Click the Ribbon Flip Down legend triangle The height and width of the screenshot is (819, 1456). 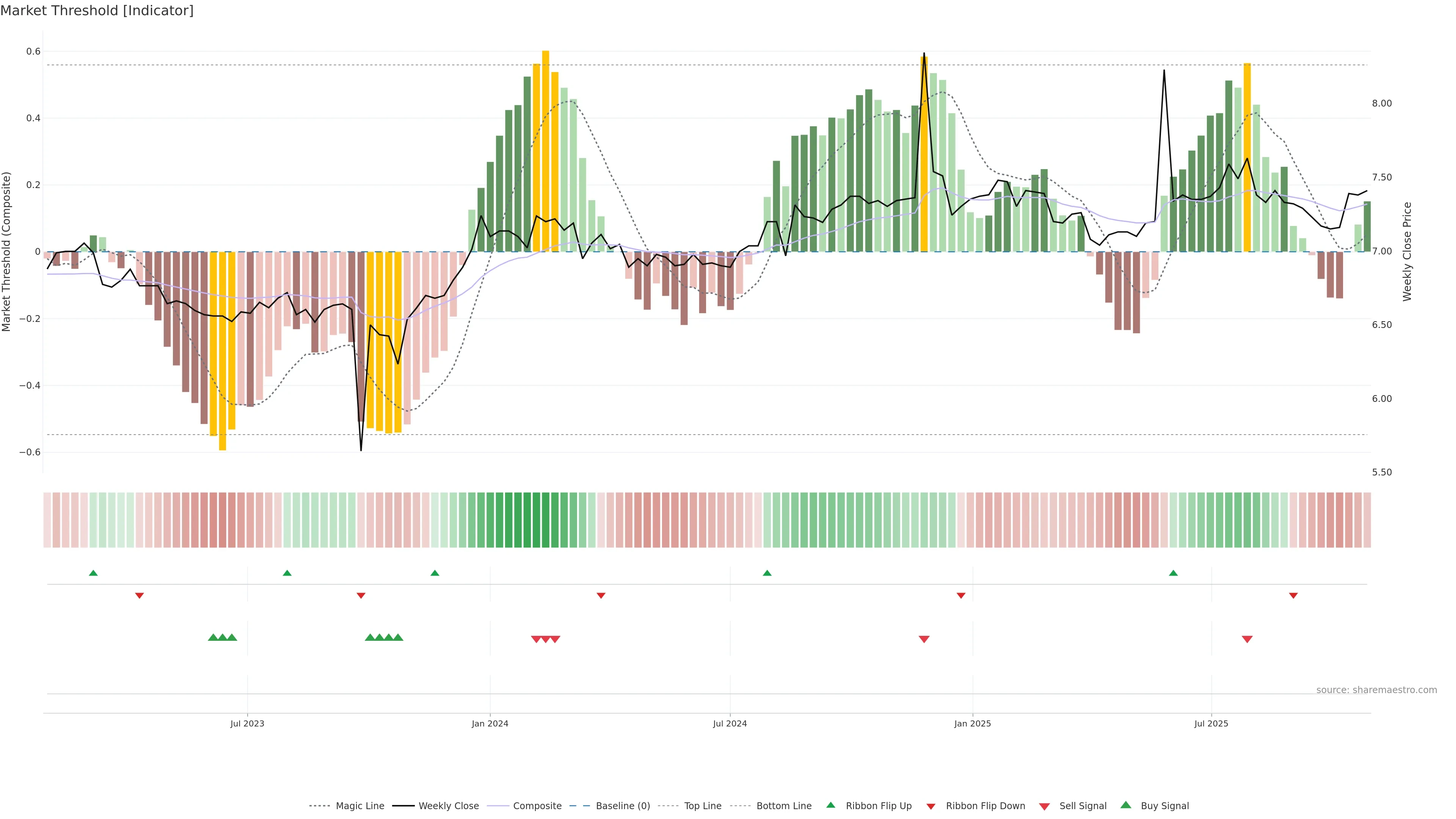point(931,806)
